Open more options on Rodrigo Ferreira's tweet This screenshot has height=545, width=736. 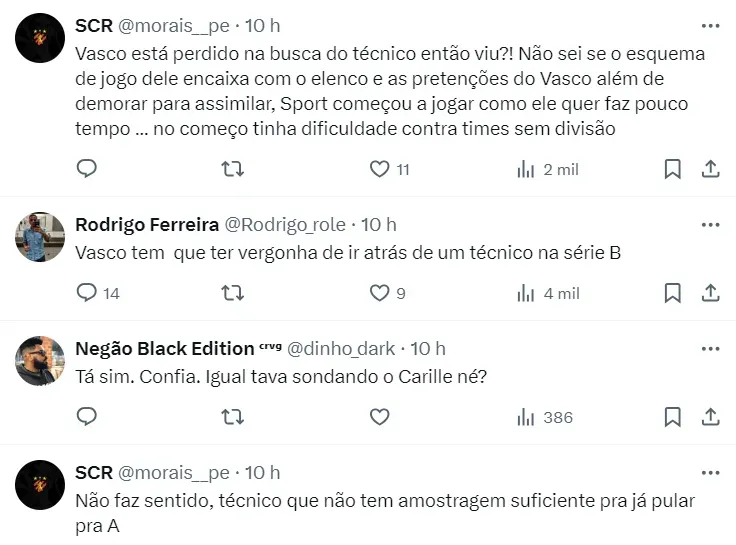point(710,224)
